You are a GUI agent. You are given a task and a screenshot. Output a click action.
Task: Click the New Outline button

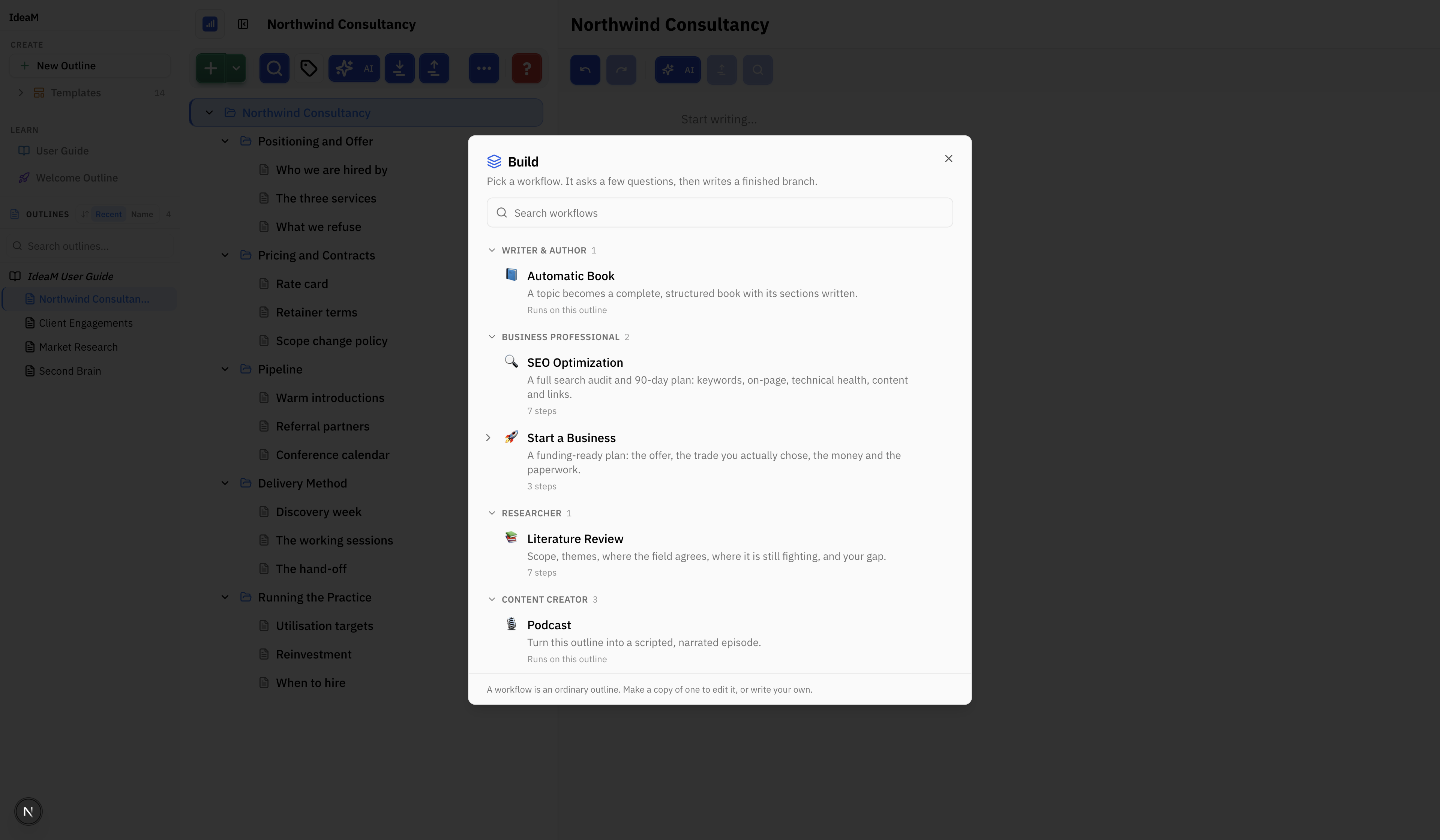pyautogui.click(x=90, y=66)
